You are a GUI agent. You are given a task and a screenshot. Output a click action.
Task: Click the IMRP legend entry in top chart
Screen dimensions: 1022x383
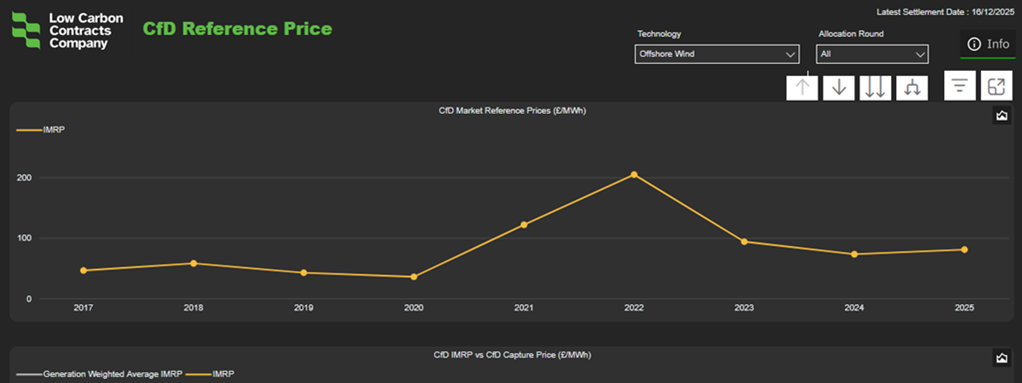[x=40, y=130]
